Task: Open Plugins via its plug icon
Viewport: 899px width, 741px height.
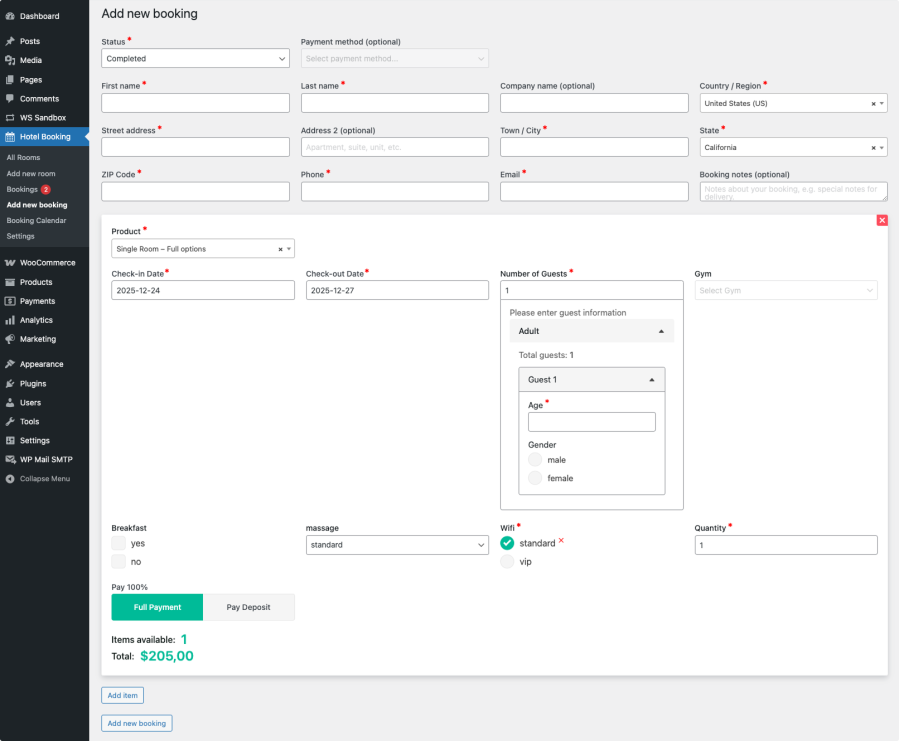Action: pos(10,383)
